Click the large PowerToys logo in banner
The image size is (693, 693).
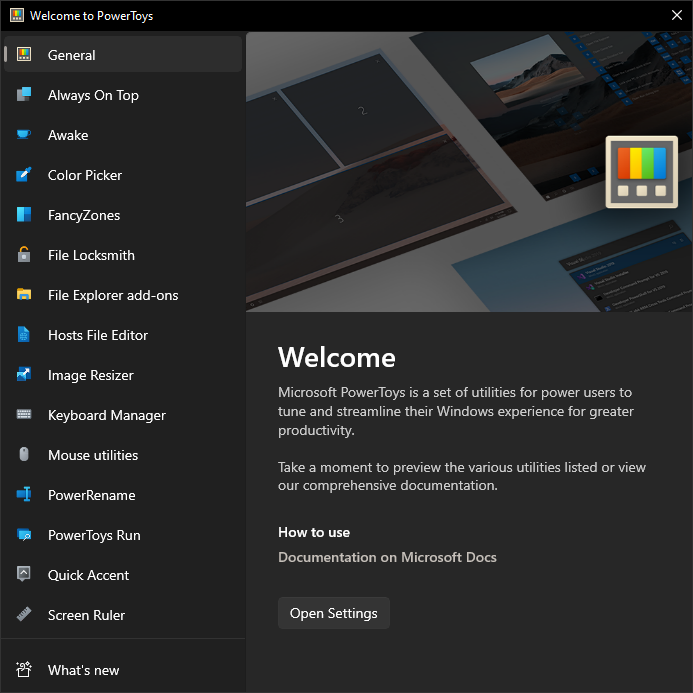click(x=641, y=172)
